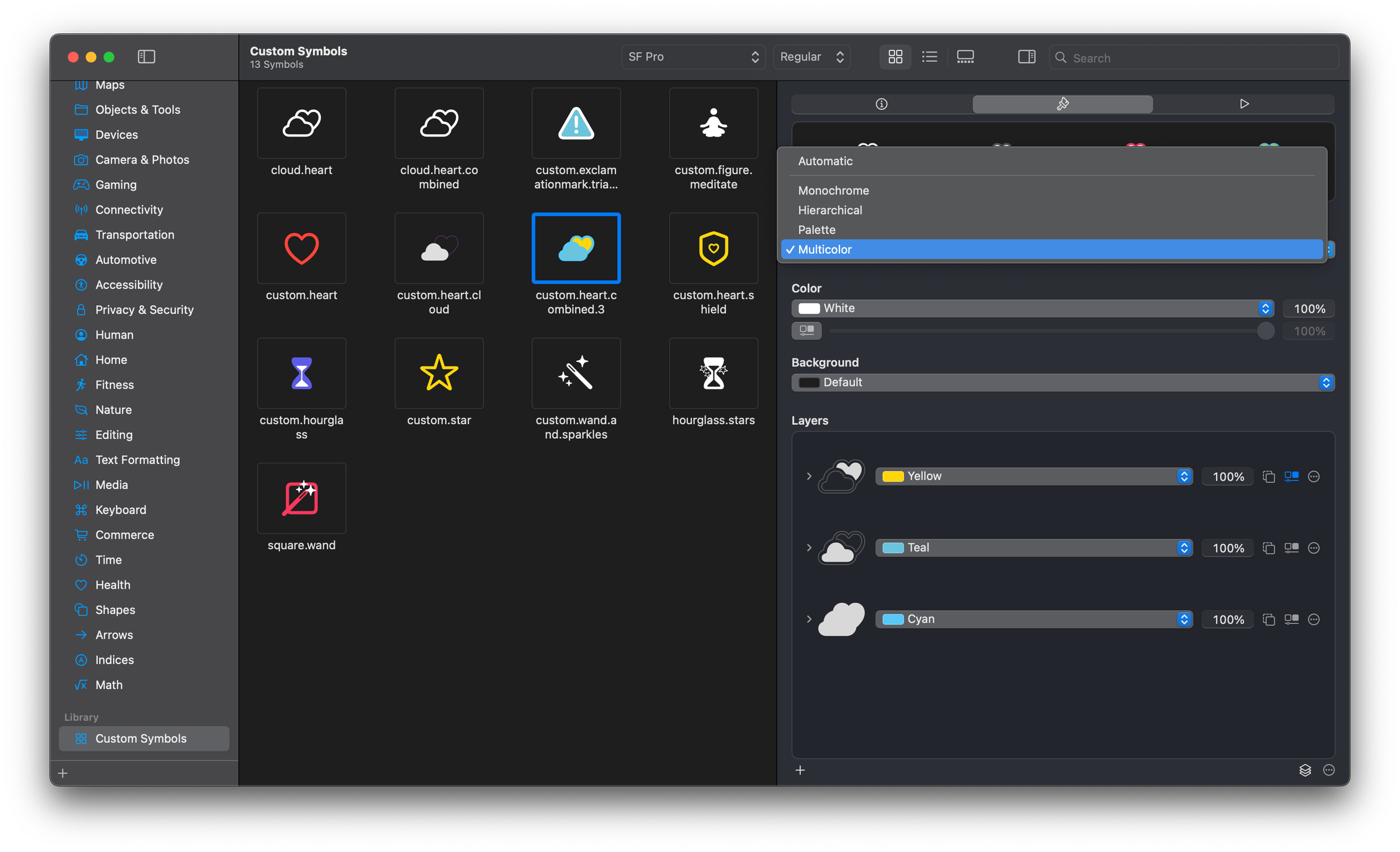
Task: Click the color opacity slider handle
Action: click(x=1265, y=331)
